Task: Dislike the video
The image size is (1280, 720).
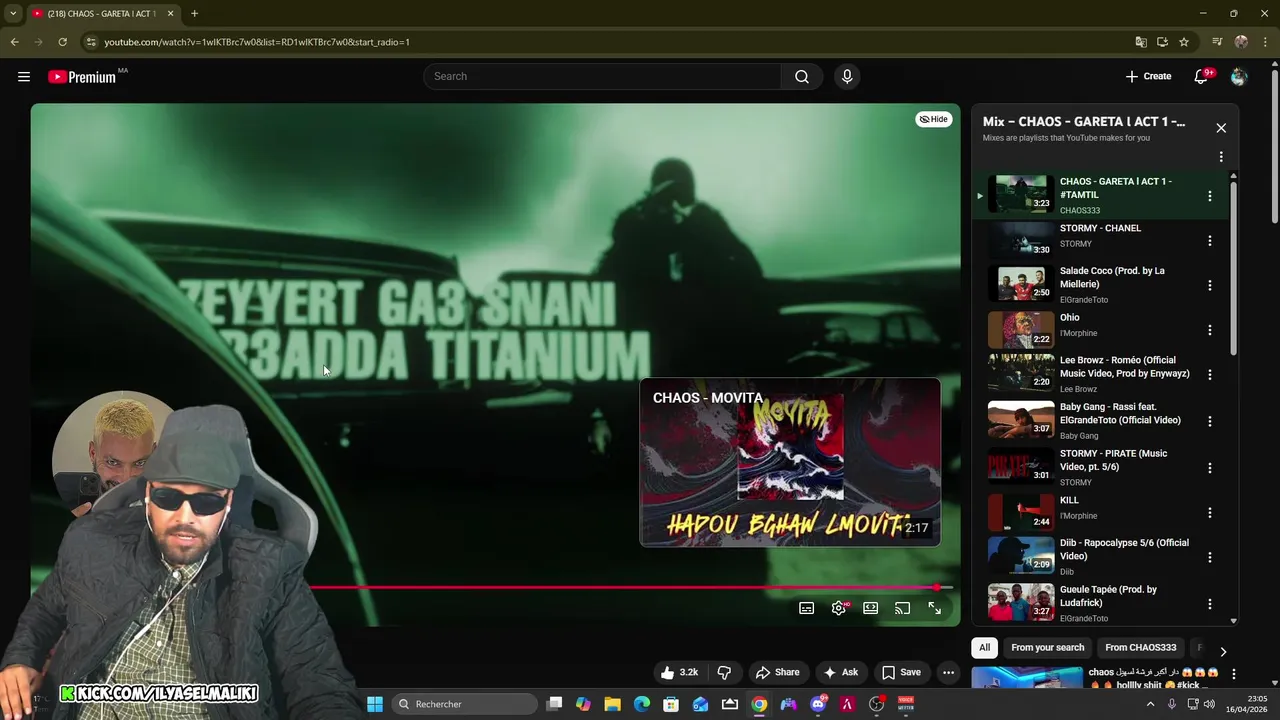Action: tap(725, 672)
